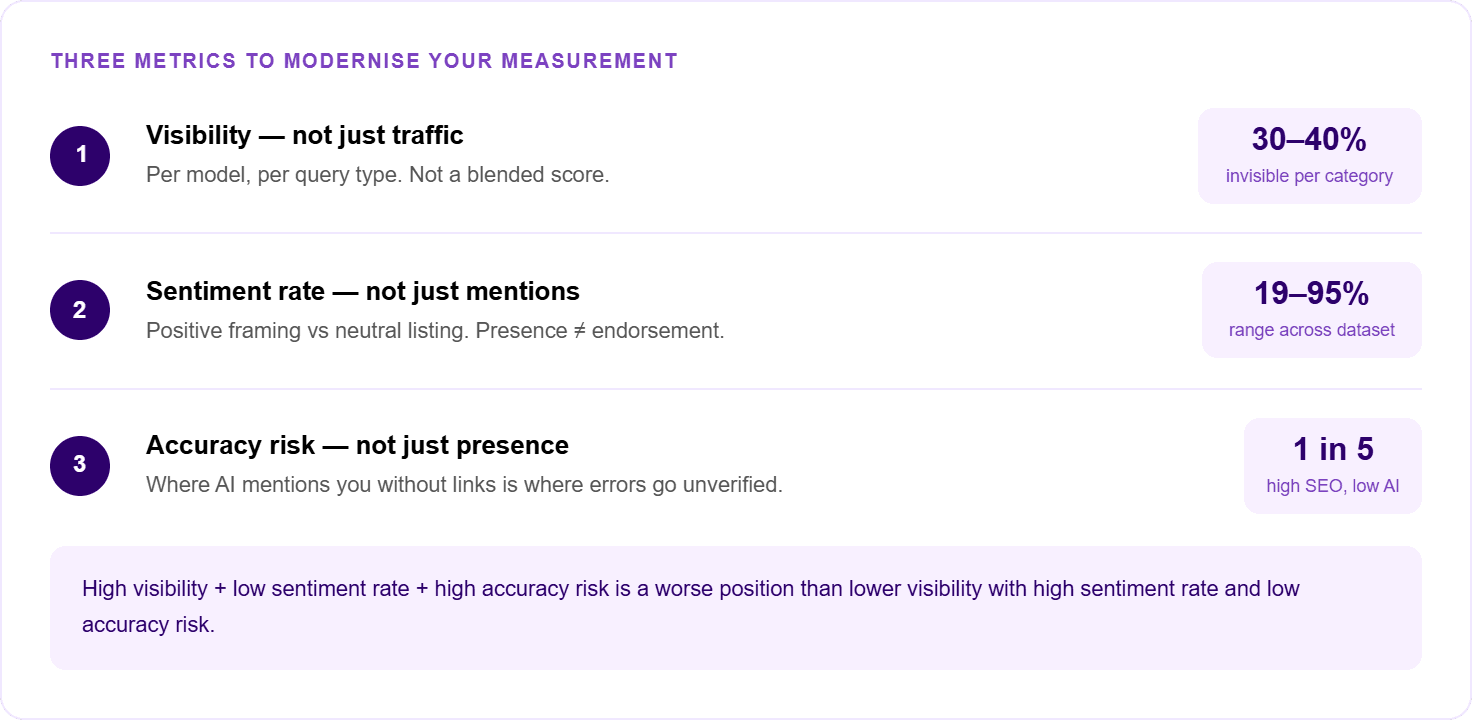The height and width of the screenshot is (720, 1472).
Task: Open the 'Visibility — not just traffic' title
Action: (x=305, y=135)
